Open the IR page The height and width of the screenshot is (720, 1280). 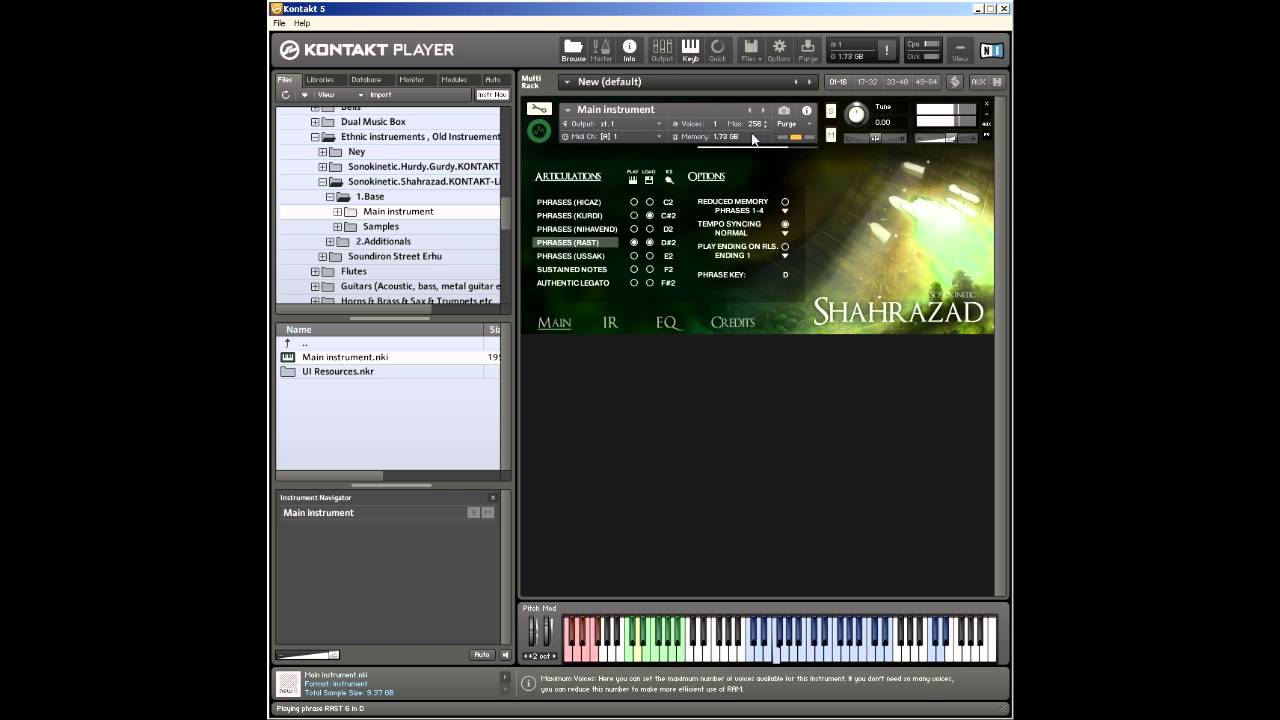pos(610,322)
